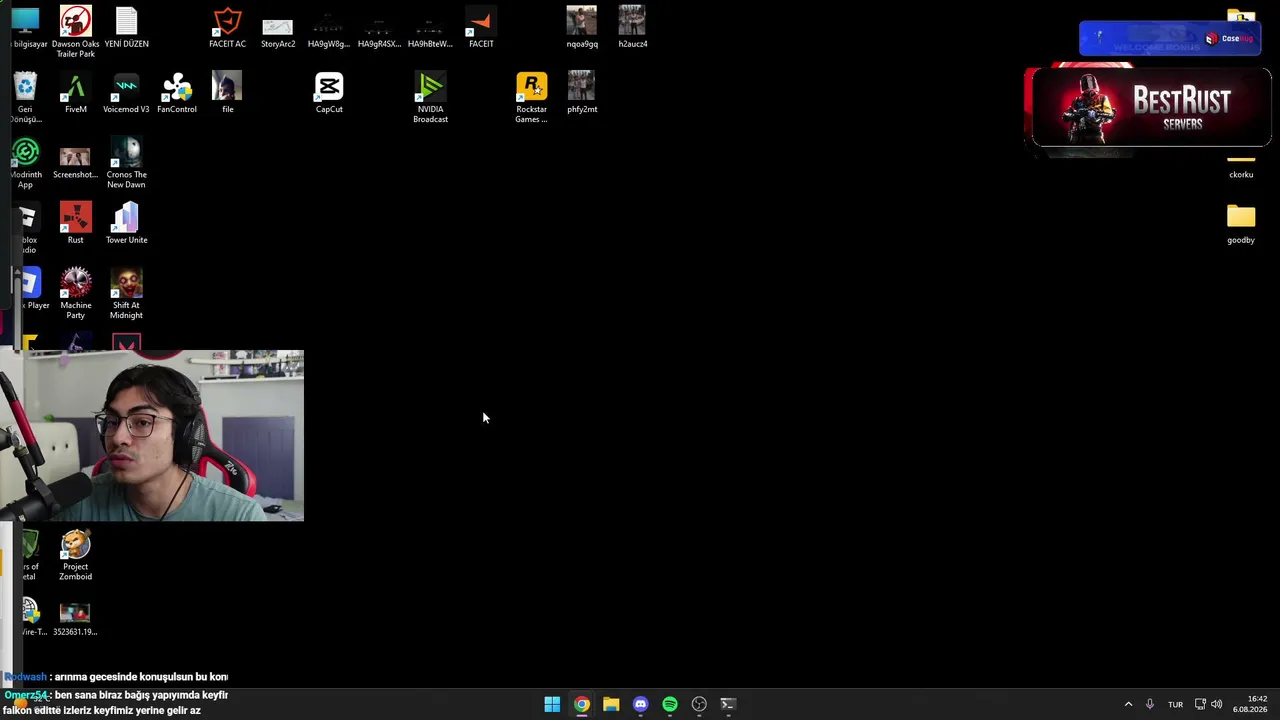The image size is (1280, 720).
Task: Select the image named file
Action: click(x=227, y=93)
